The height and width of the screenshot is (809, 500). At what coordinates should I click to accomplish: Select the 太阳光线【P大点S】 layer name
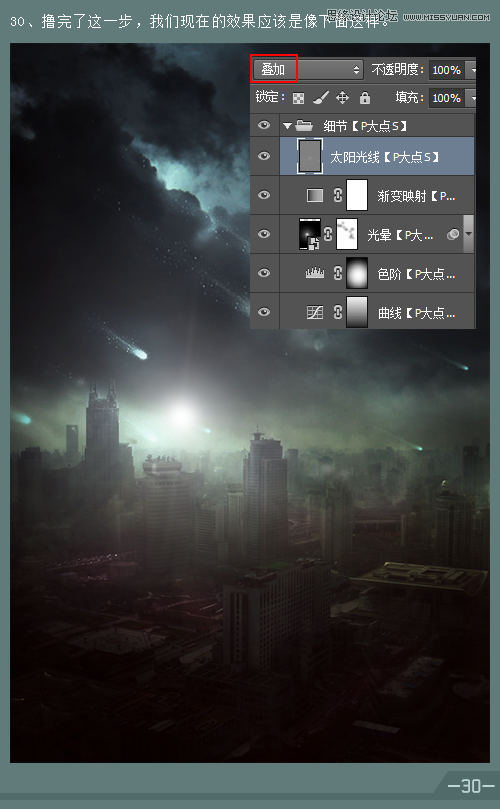point(384,157)
